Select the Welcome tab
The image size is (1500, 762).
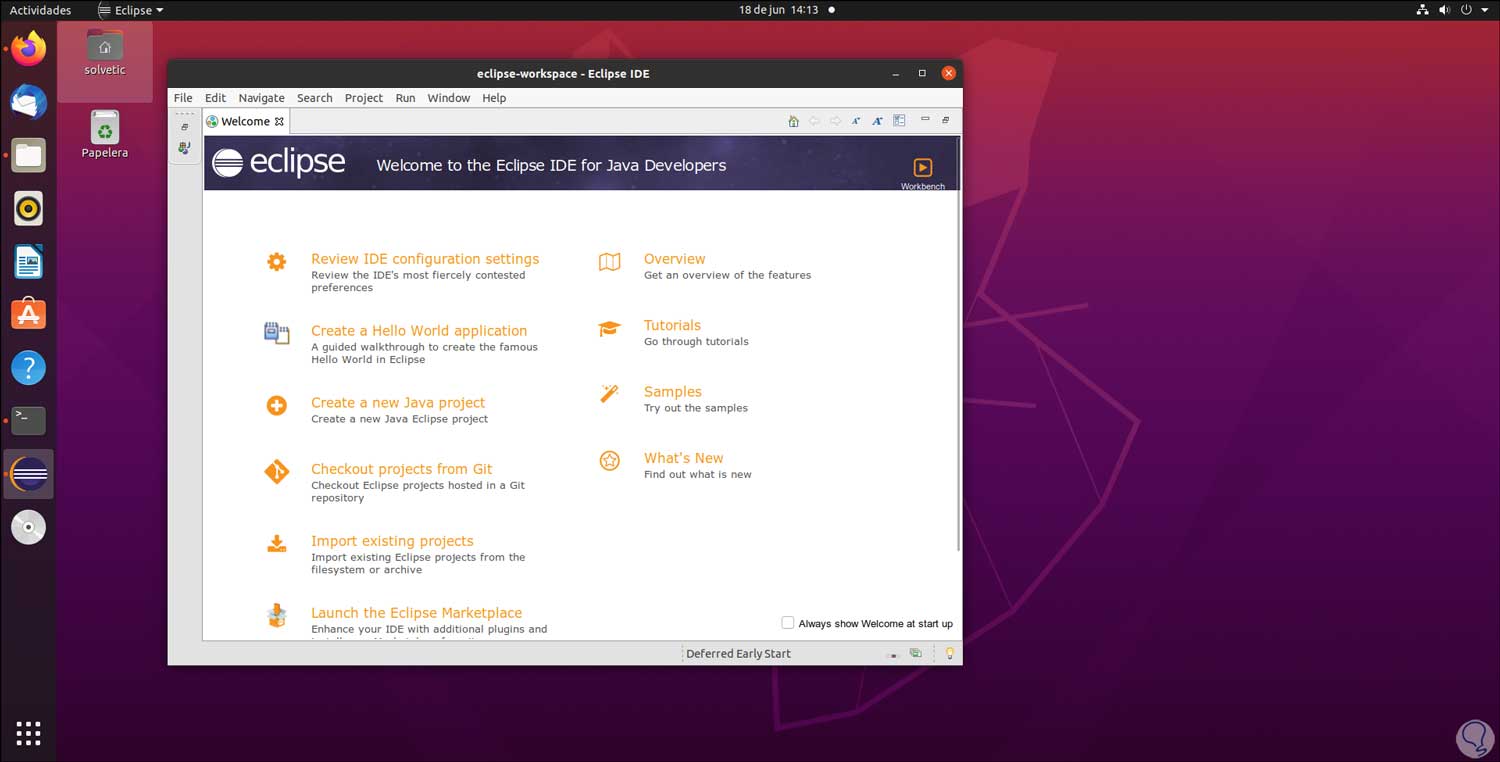pos(245,121)
